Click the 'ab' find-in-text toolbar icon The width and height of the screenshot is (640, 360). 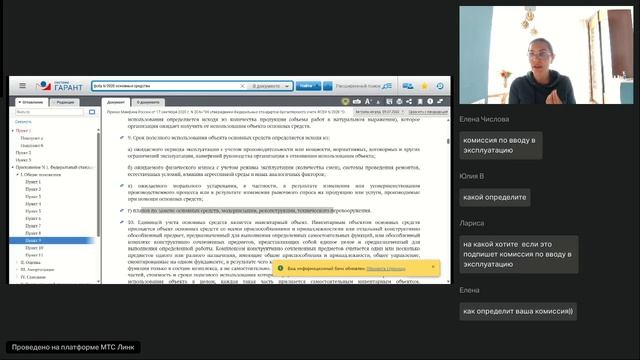point(356,101)
